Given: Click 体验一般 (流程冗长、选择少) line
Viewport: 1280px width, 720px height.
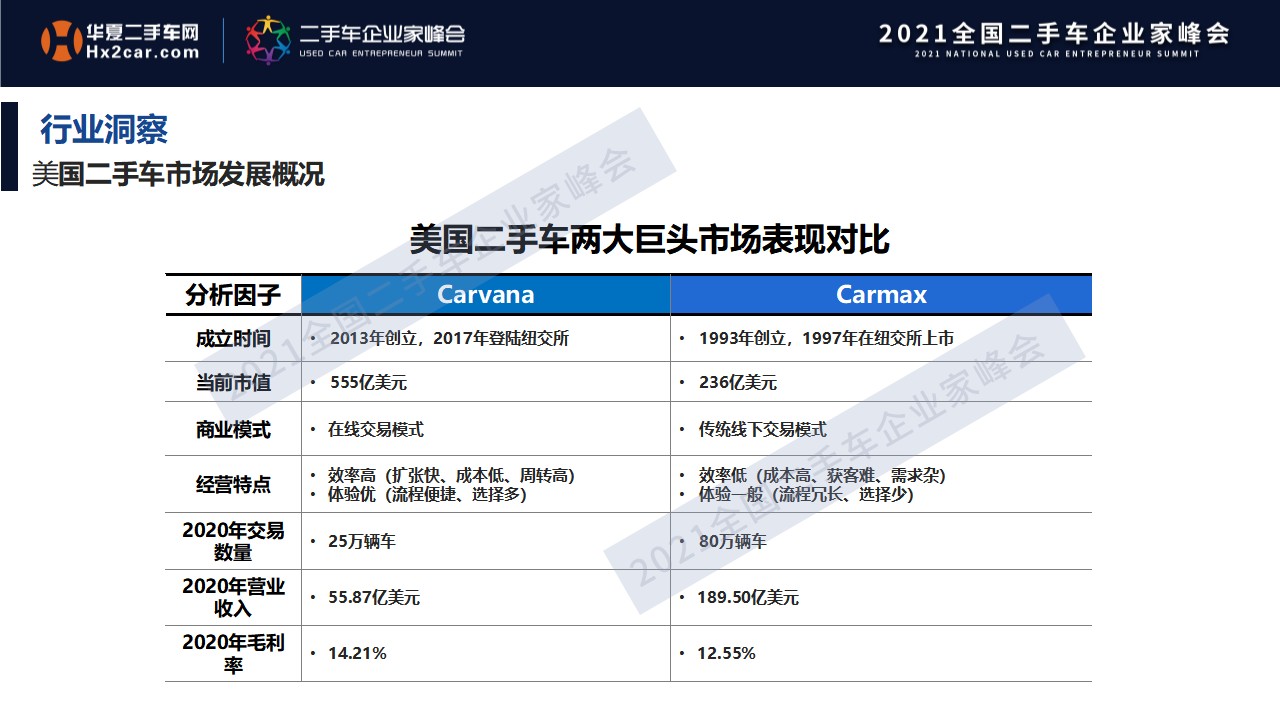Looking at the screenshot, I should point(806,494).
